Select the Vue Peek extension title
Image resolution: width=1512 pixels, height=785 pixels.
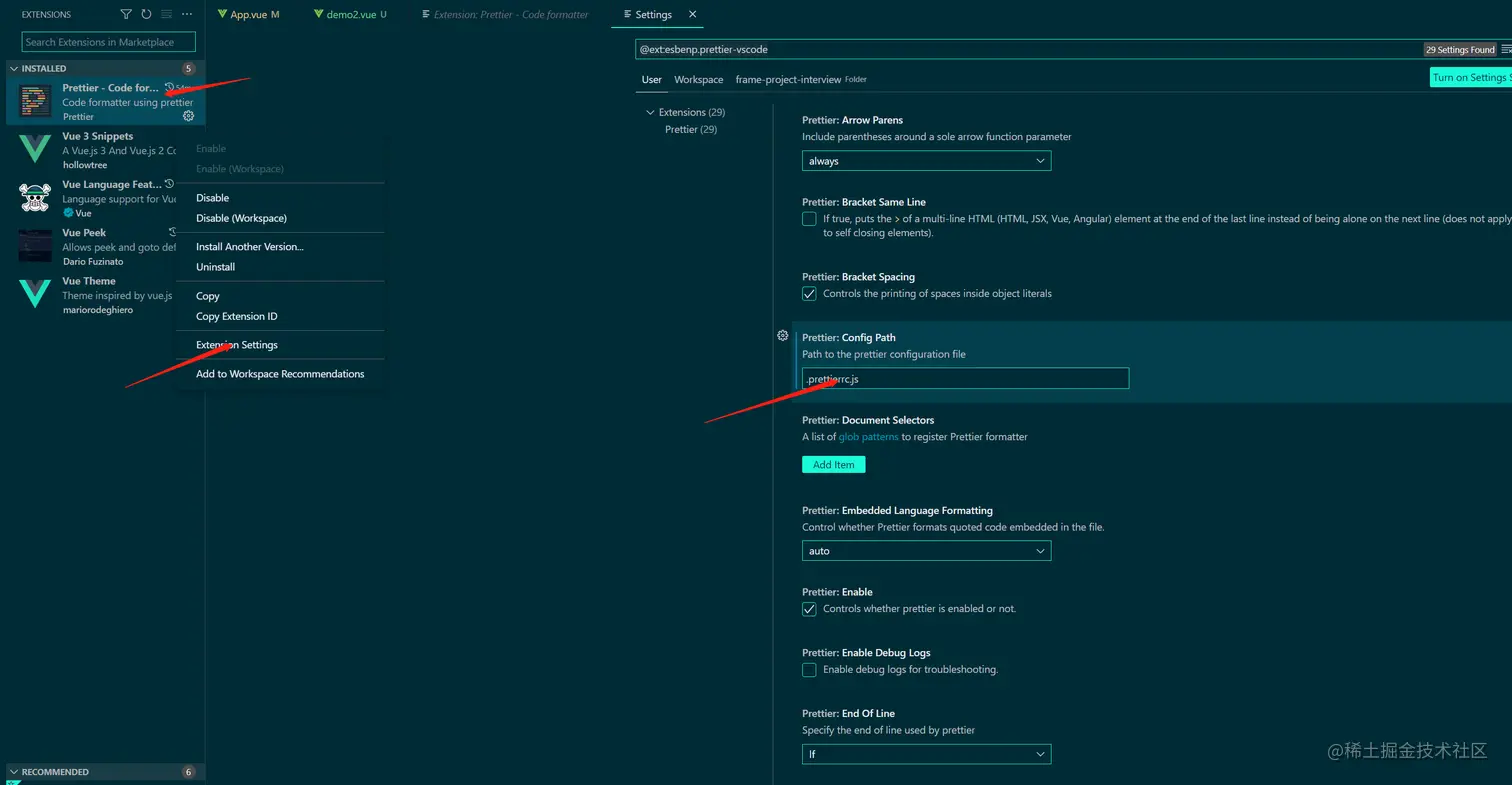[84, 233]
